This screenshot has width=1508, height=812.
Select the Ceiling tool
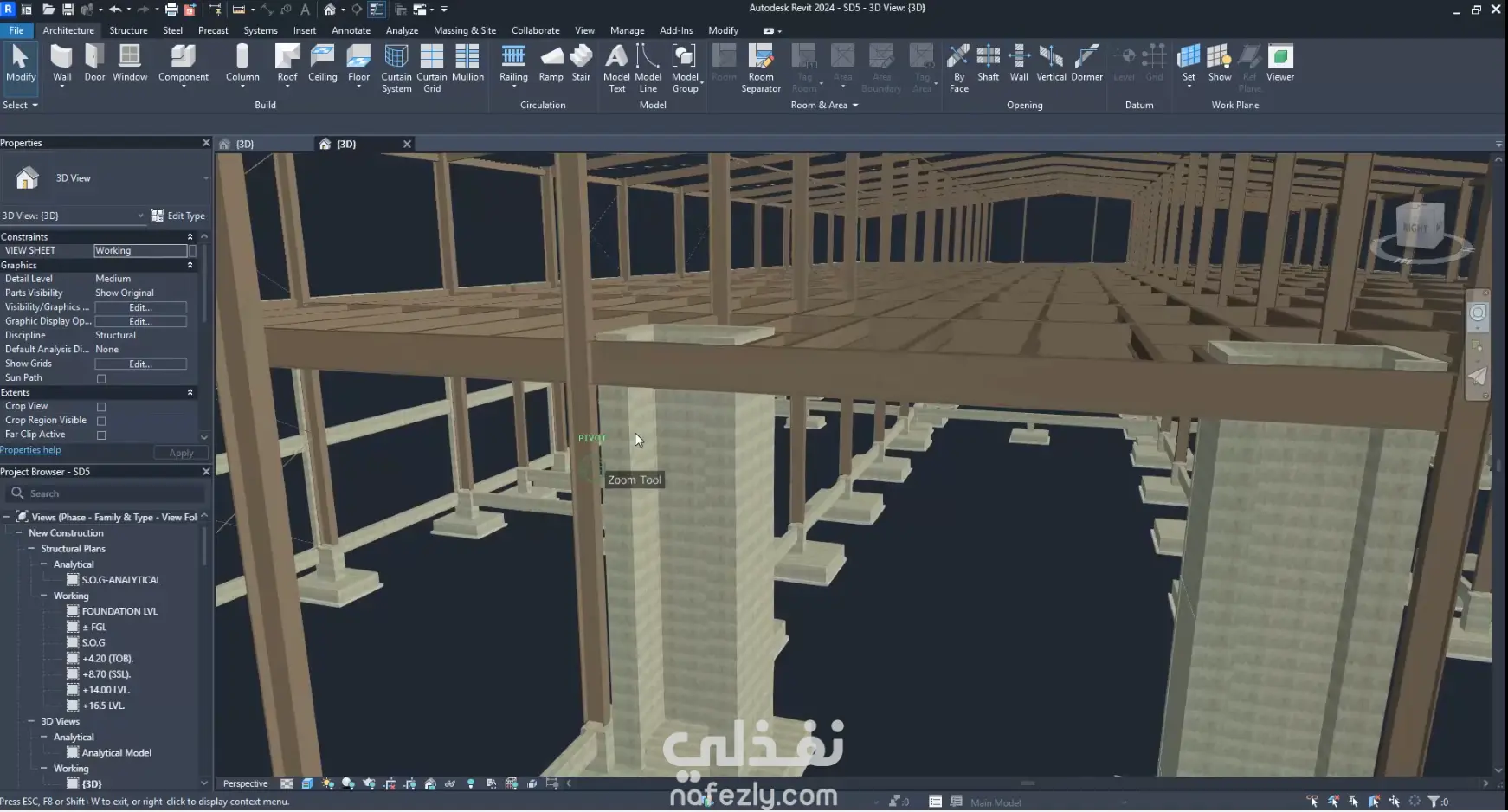[322, 63]
